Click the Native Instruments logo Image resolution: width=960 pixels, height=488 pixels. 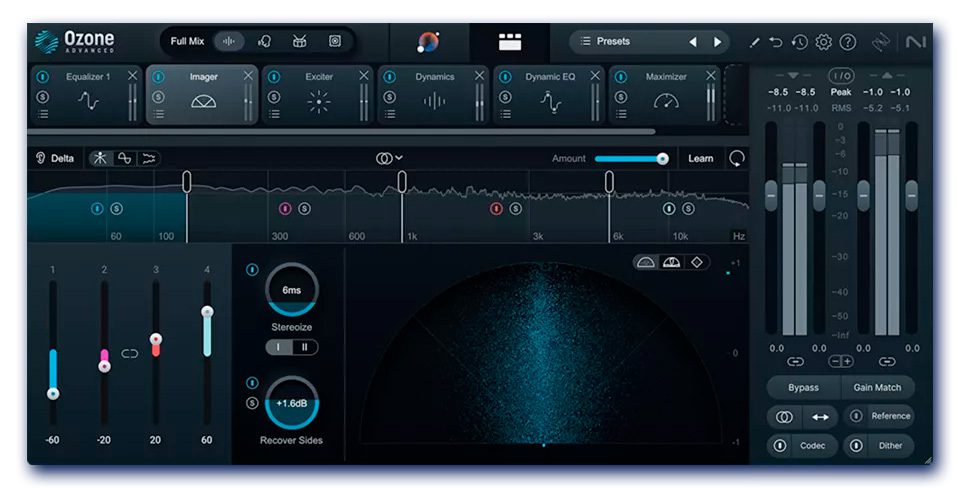coord(916,42)
